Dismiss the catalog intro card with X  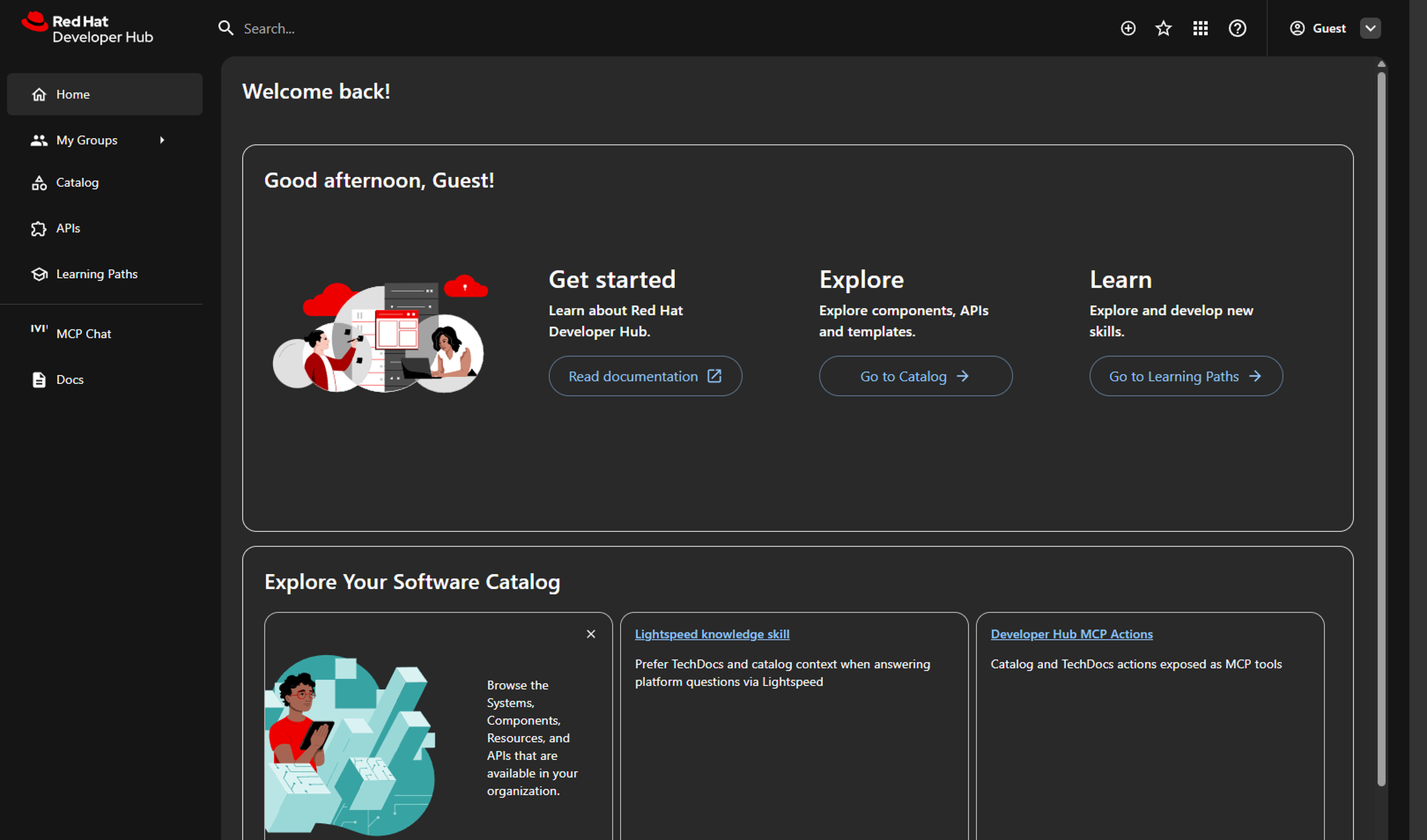tap(591, 634)
